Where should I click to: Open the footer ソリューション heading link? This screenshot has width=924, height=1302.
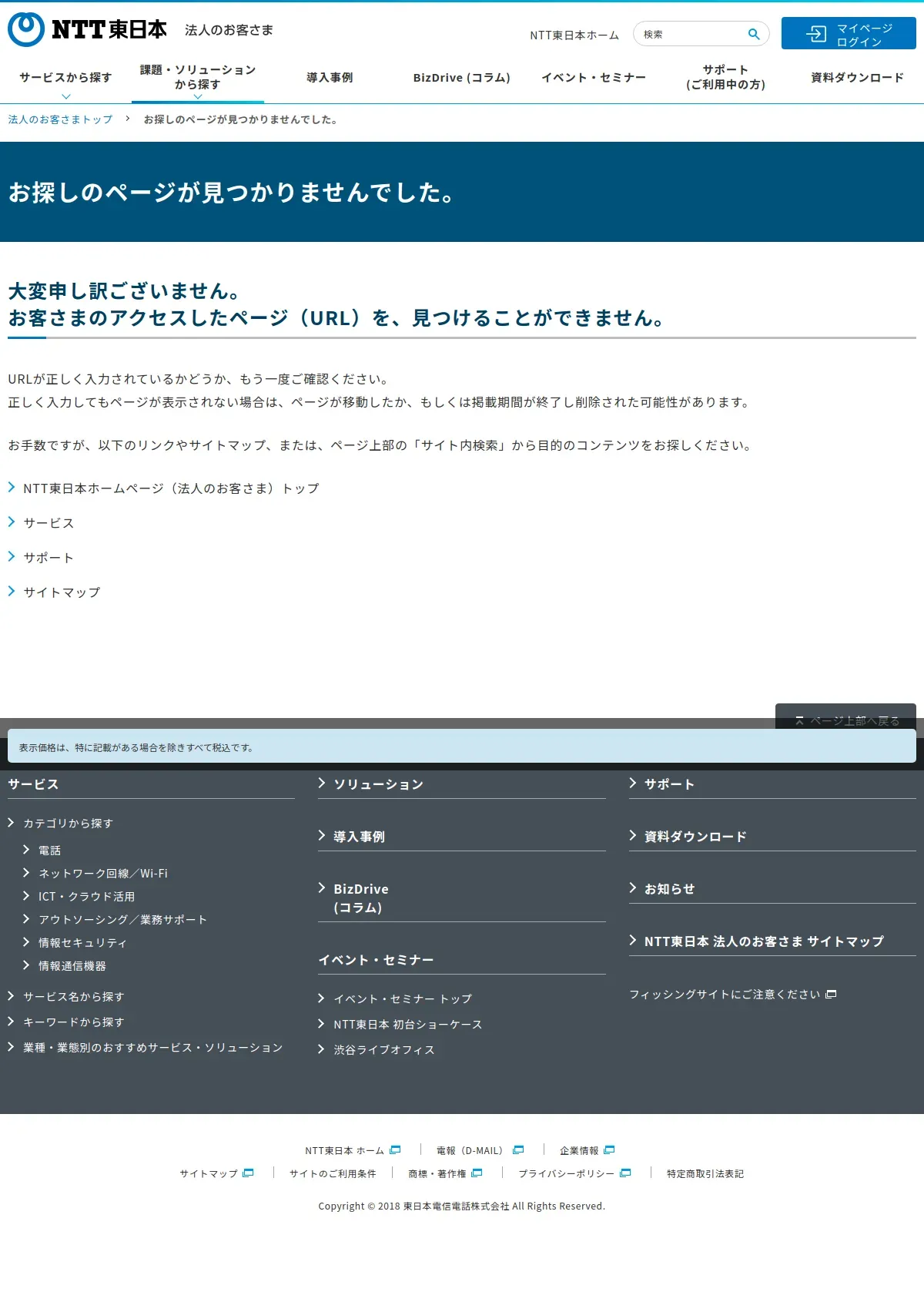tap(379, 784)
